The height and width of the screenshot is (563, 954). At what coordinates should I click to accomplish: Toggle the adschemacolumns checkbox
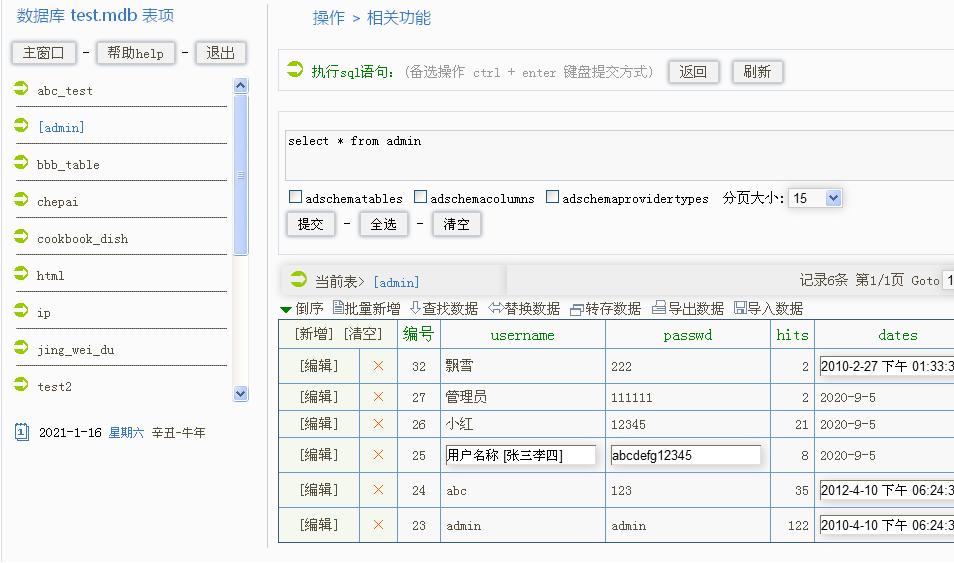(x=421, y=198)
